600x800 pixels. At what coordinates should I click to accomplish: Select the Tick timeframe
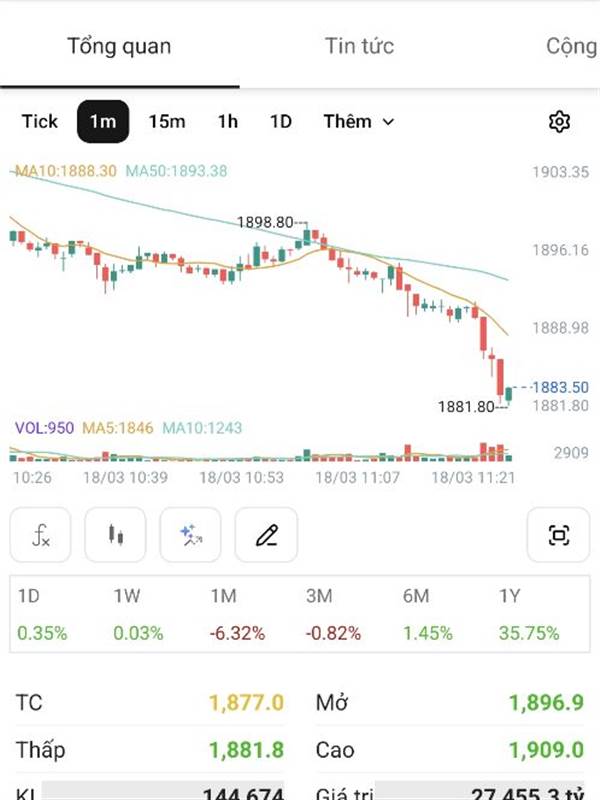tap(40, 122)
